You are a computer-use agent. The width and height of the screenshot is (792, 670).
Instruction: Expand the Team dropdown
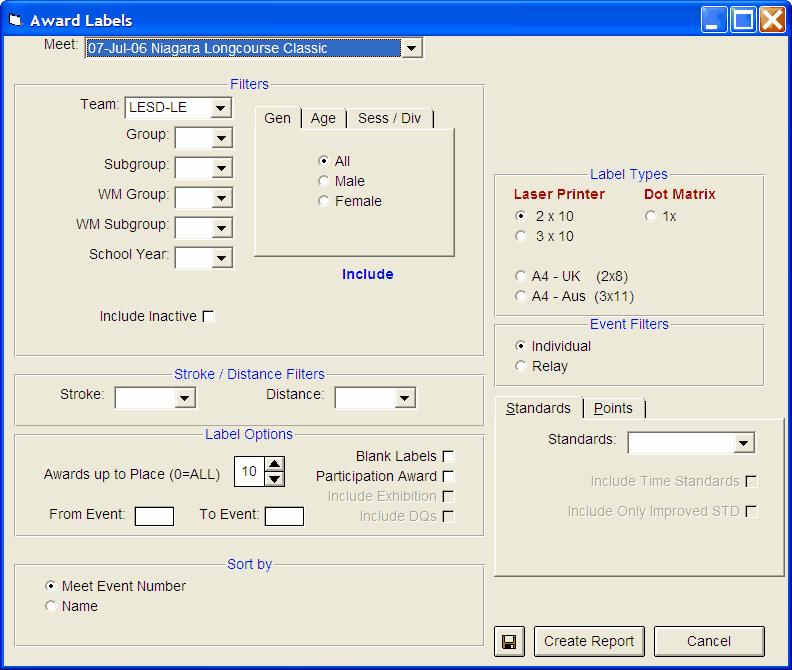point(222,107)
